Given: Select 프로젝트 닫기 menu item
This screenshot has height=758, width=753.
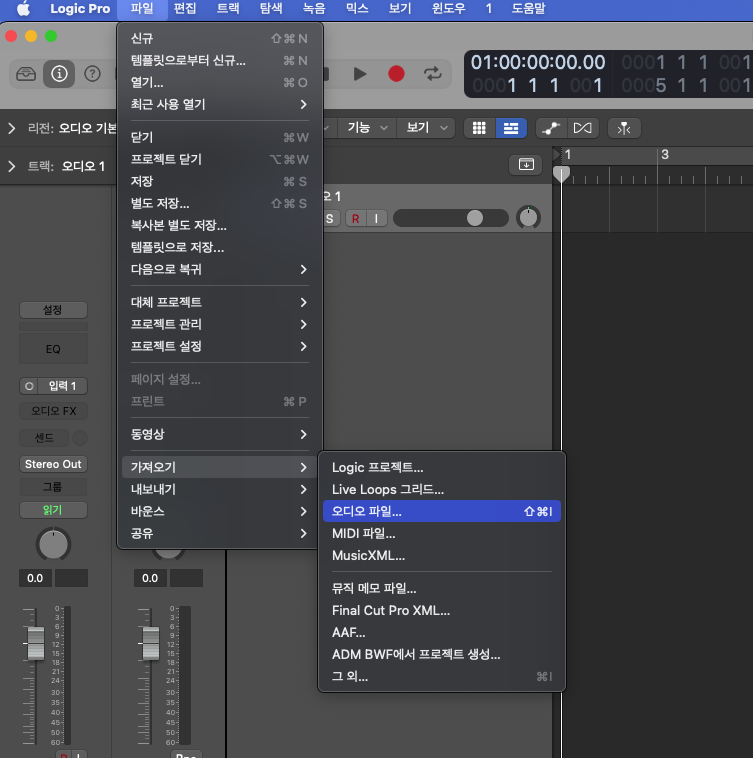Looking at the screenshot, I should pos(220,160).
